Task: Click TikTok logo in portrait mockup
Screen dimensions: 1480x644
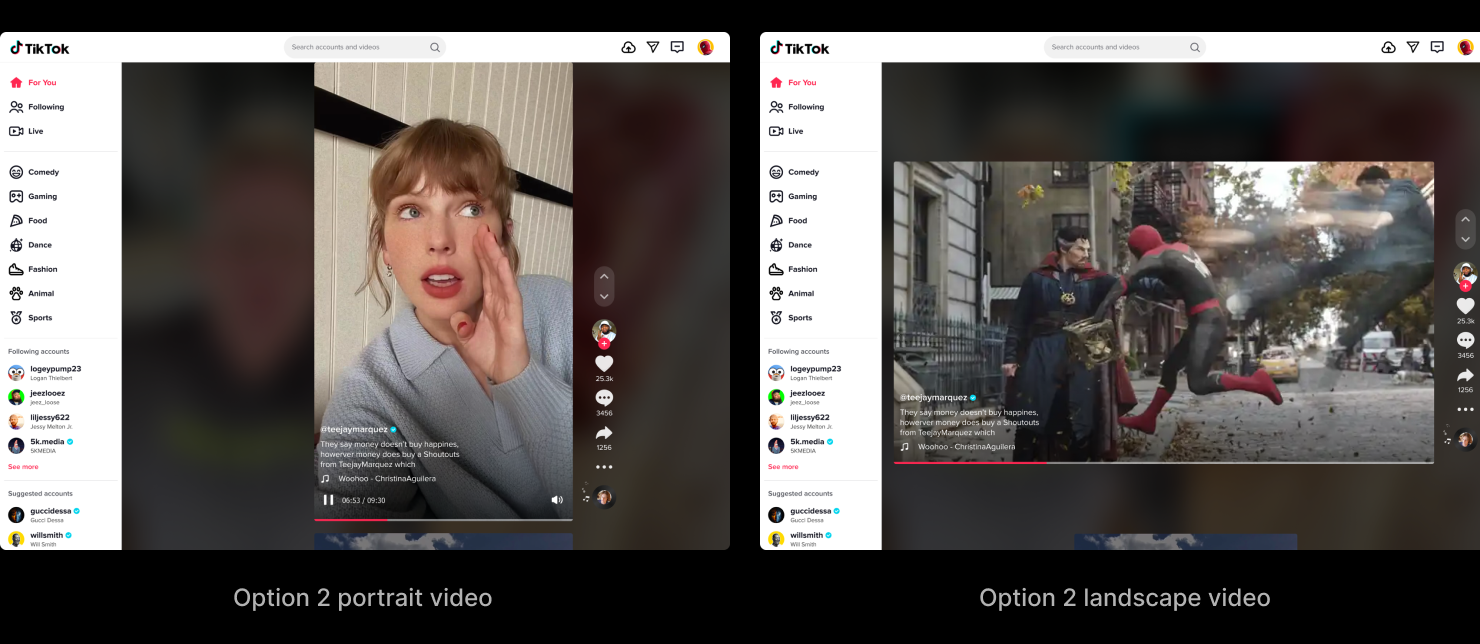Action: (40, 48)
